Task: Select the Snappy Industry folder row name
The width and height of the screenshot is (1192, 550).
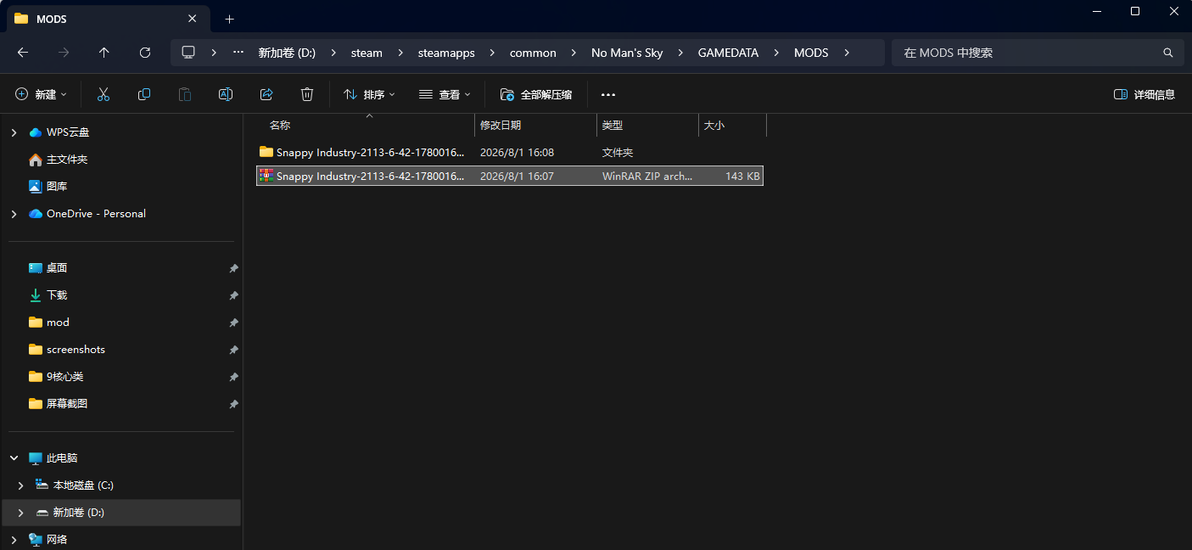Action: (x=370, y=152)
